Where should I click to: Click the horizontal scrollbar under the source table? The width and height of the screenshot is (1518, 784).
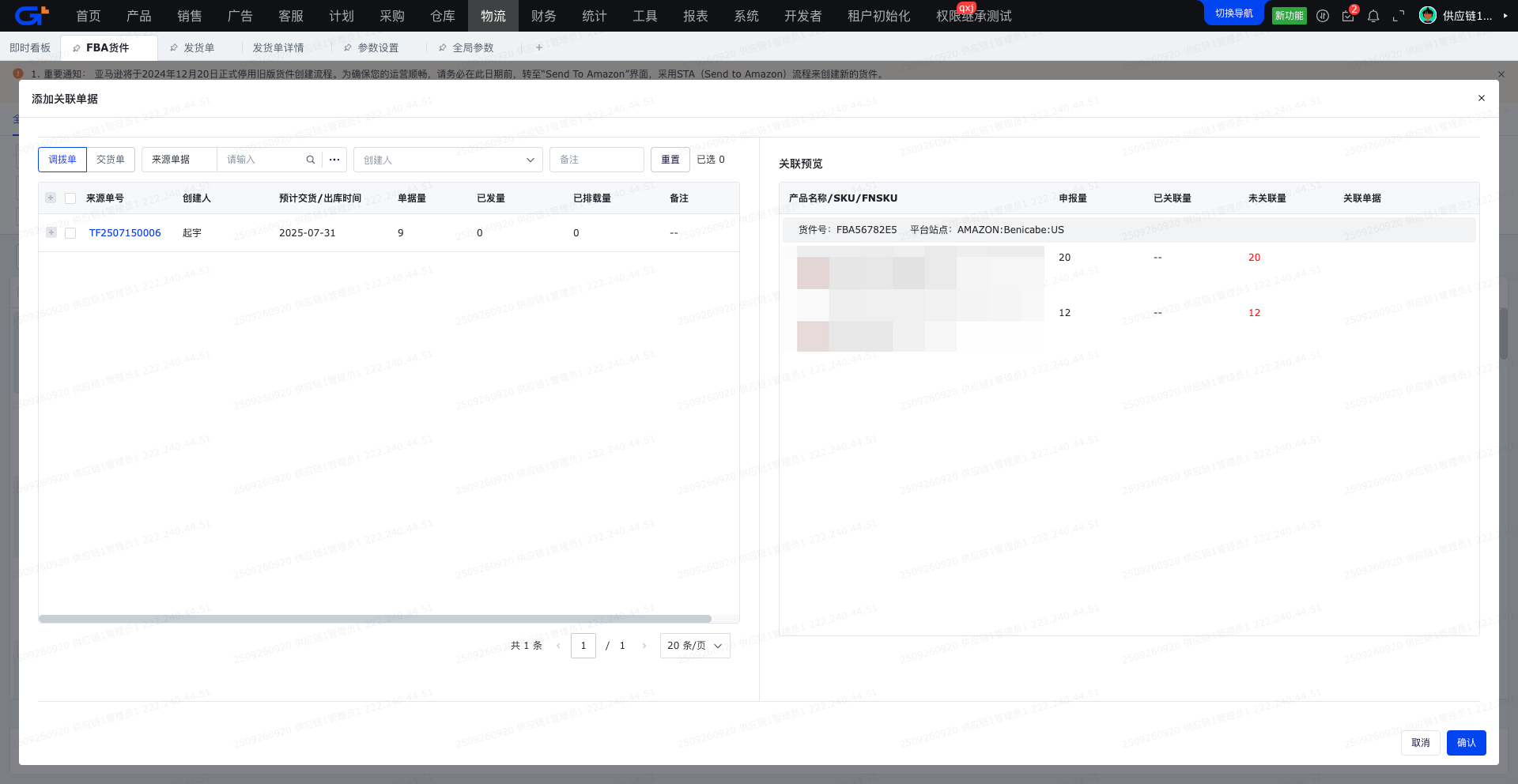coord(375,619)
